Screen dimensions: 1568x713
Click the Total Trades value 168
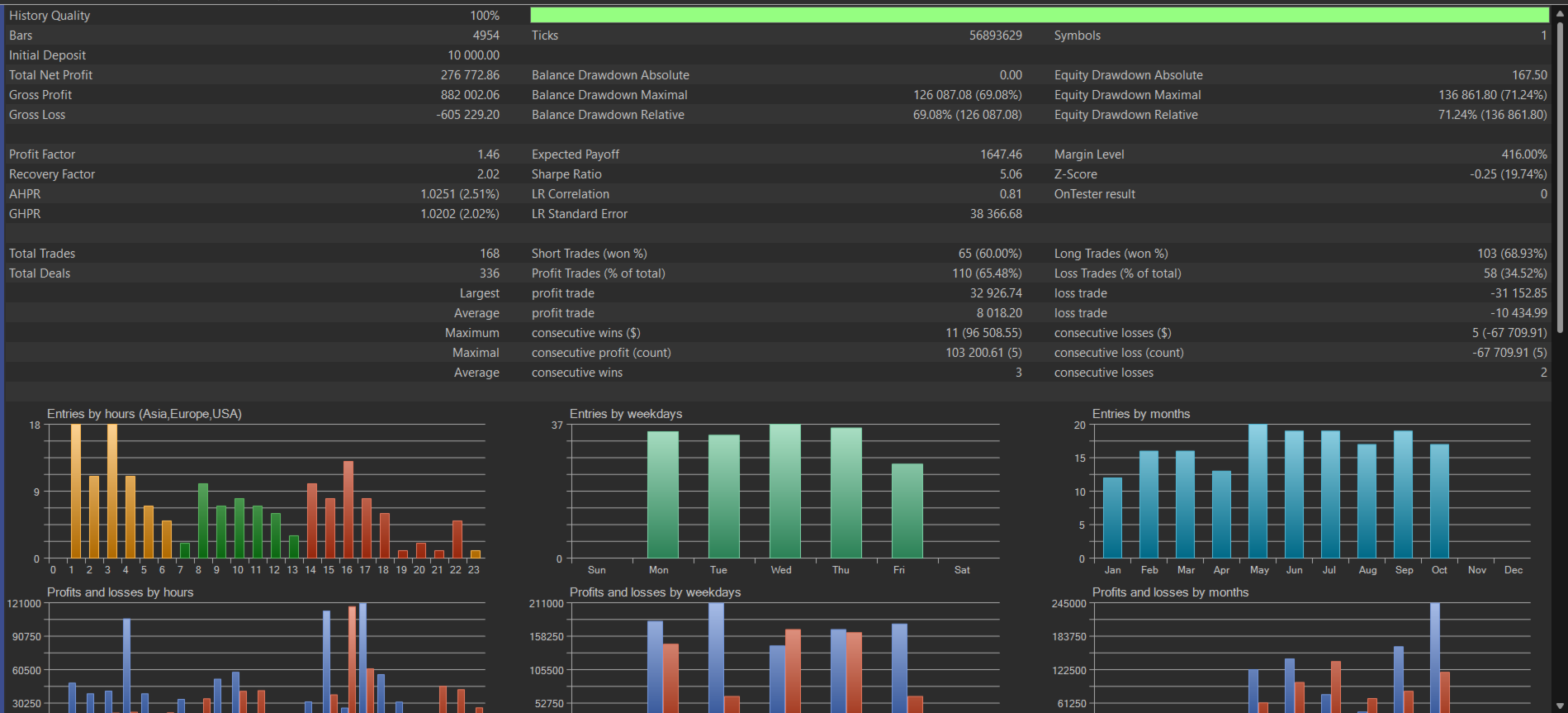[490, 254]
